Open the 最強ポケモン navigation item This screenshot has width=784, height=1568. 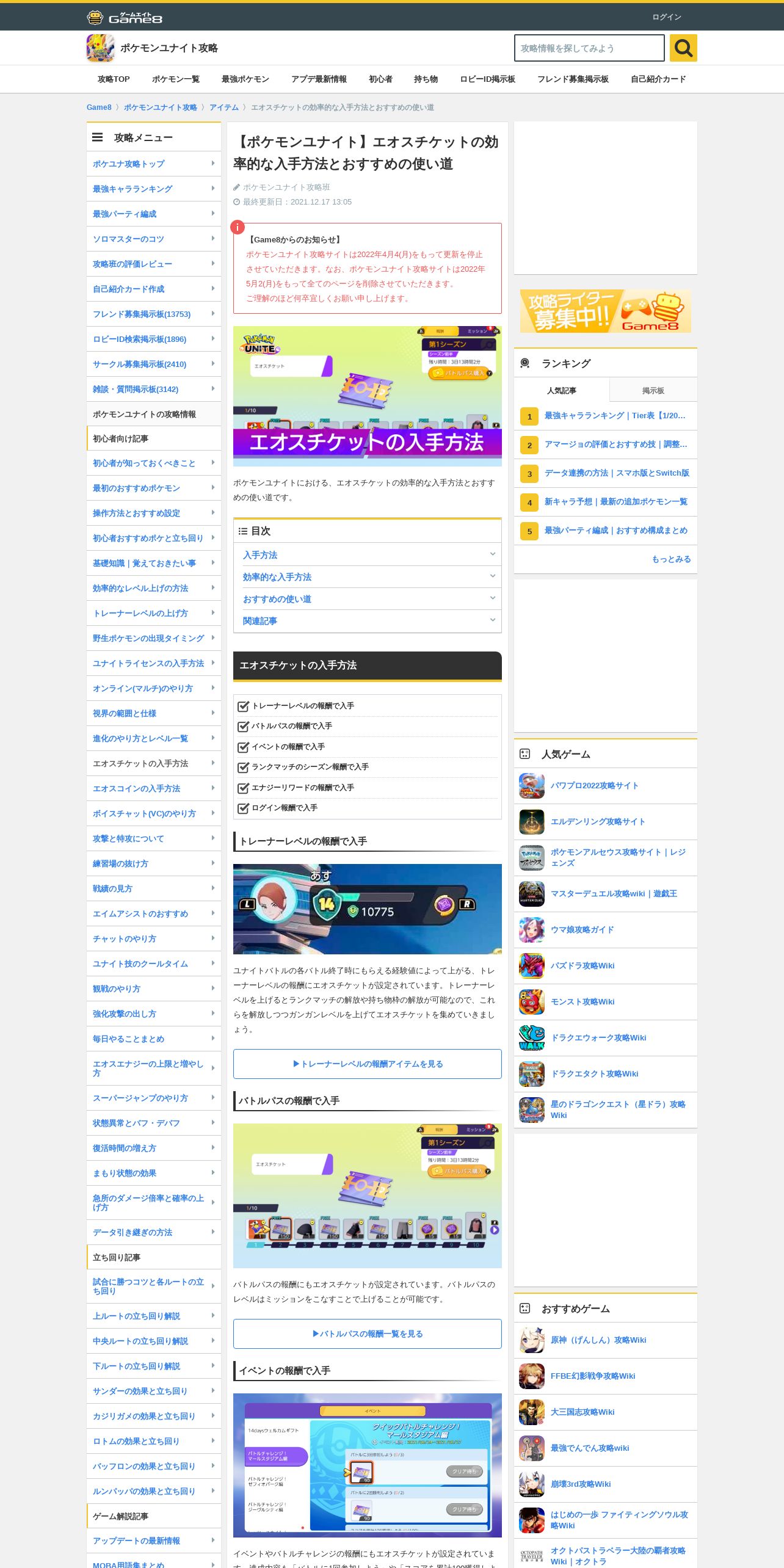tap(245, 79)
